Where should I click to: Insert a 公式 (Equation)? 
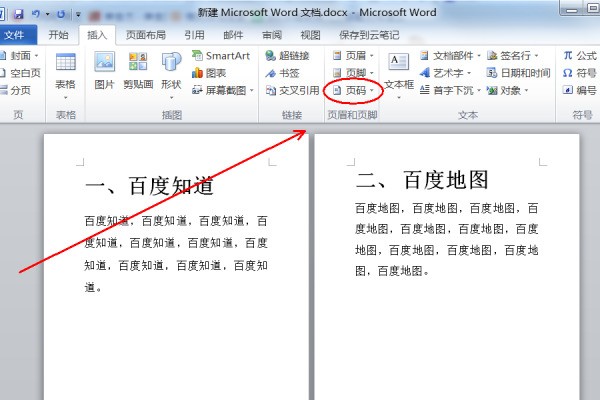[x=580, y=56]
